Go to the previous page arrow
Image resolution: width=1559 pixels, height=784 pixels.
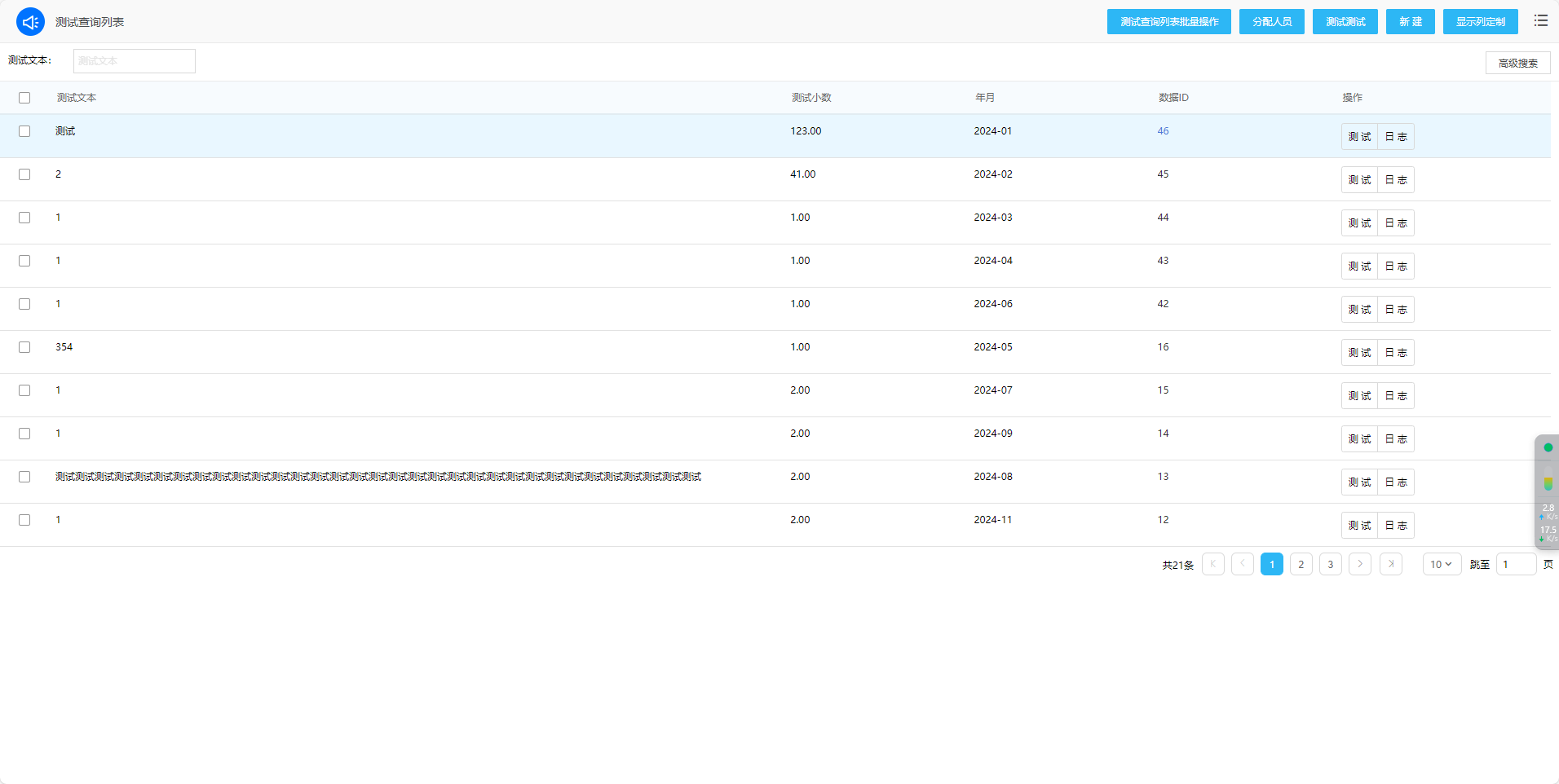coord(1242,564)
